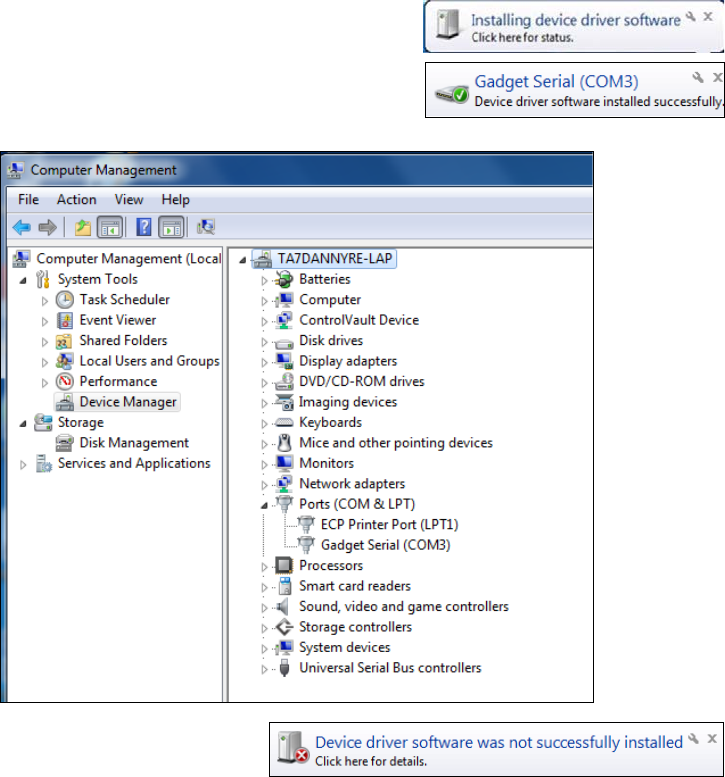
Task: Open the View menu
Action: [x=129, y=200]
